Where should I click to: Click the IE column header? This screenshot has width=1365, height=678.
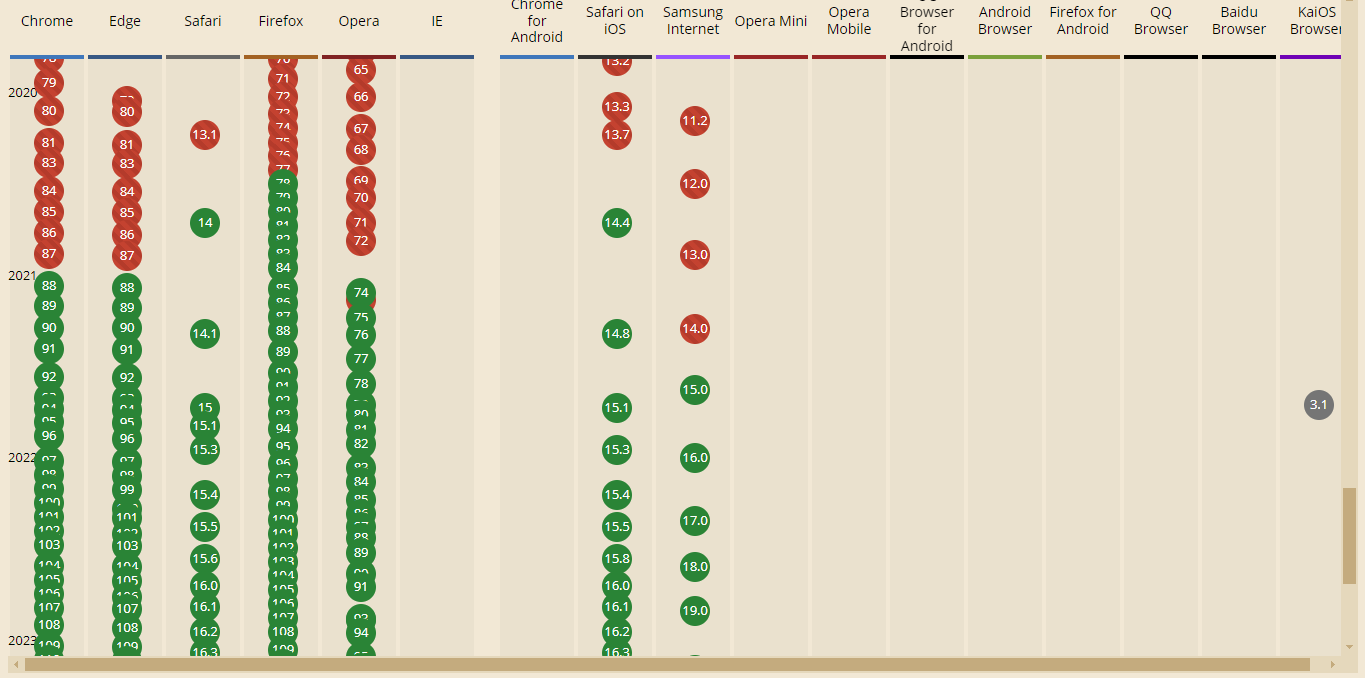point(437,21)
